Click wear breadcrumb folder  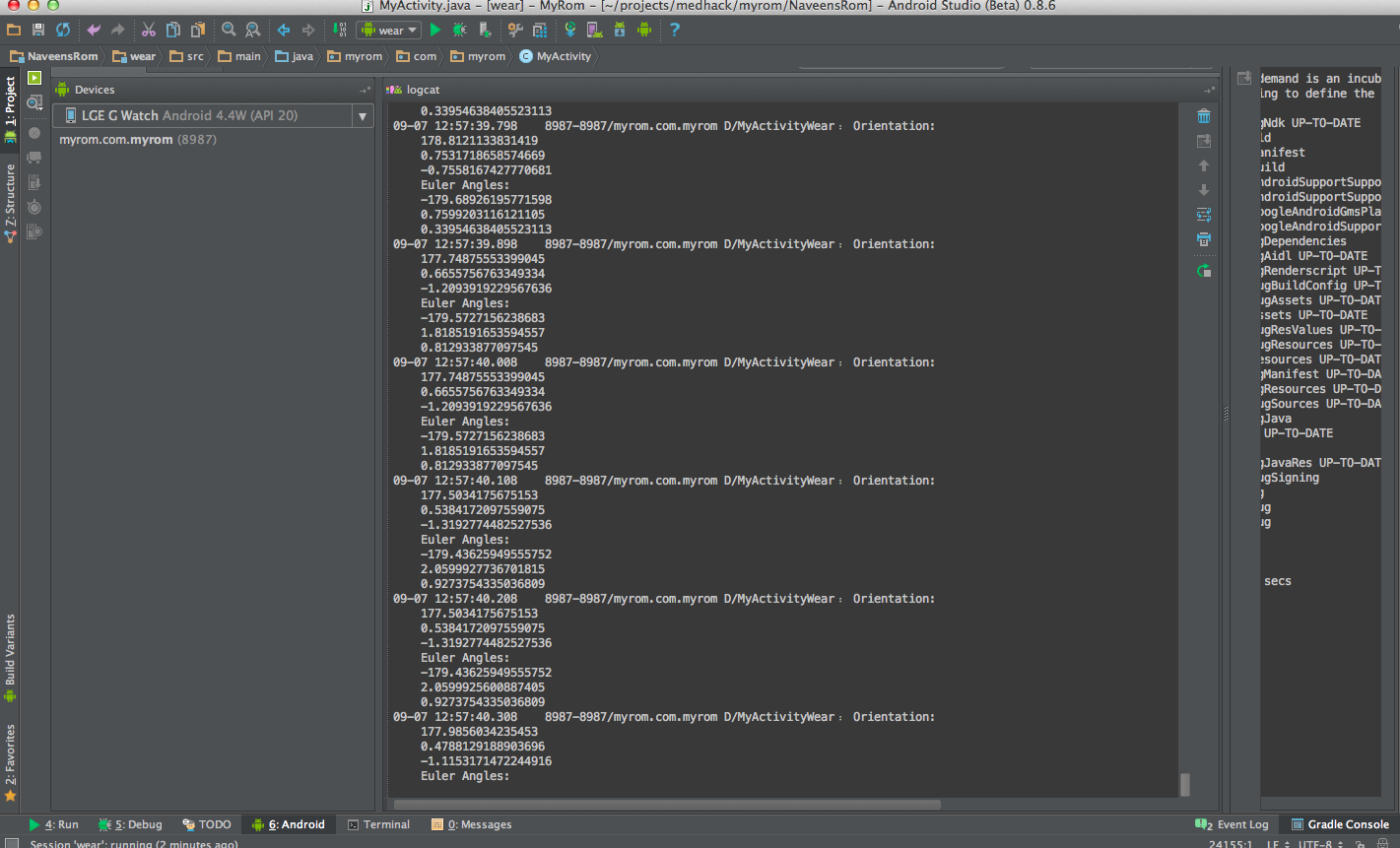coord(134,56)
